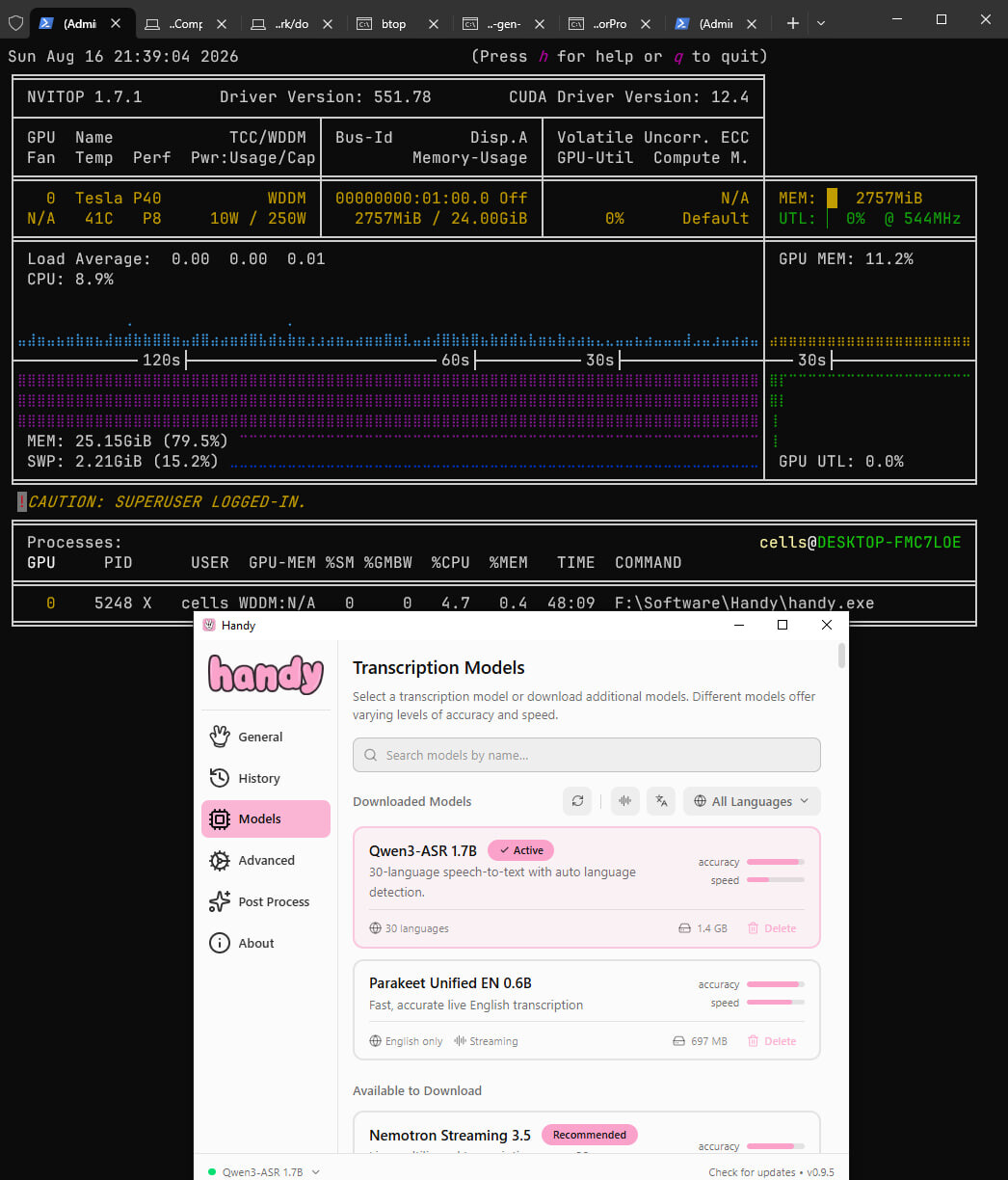
Task: Click the search models input field
Action: [x=587, y=755]
